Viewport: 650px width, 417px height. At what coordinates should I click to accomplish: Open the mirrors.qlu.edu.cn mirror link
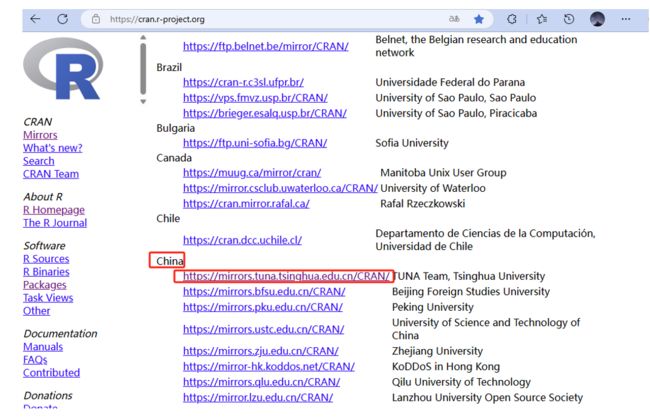click(262, 382)
